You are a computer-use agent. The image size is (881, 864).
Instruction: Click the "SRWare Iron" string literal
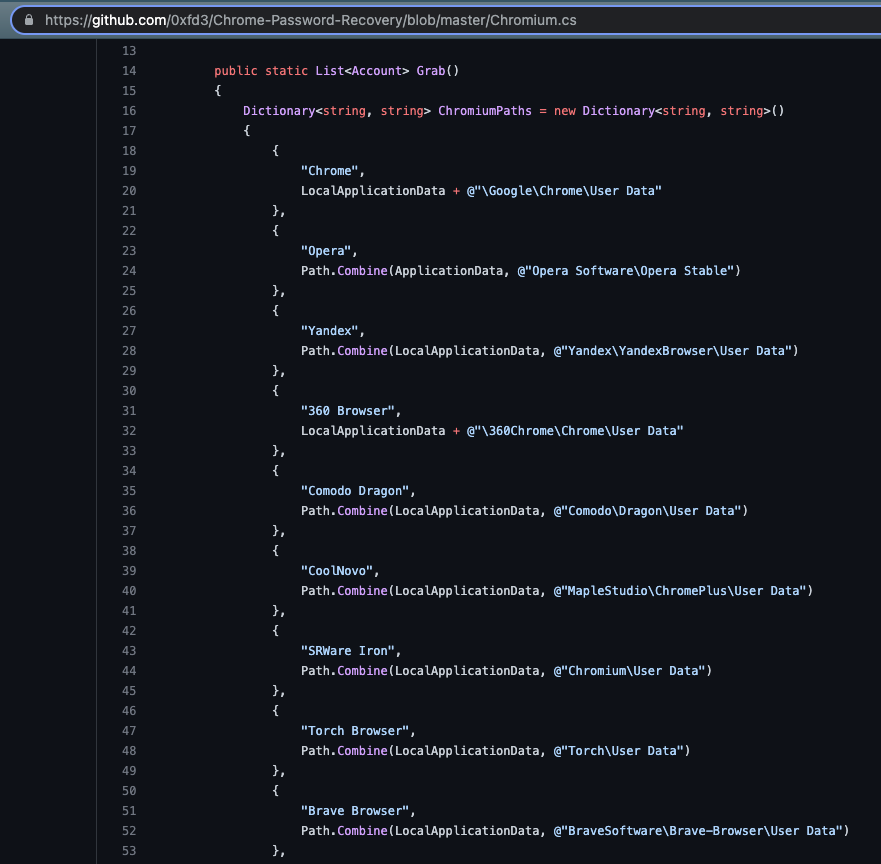click(348, 651)
